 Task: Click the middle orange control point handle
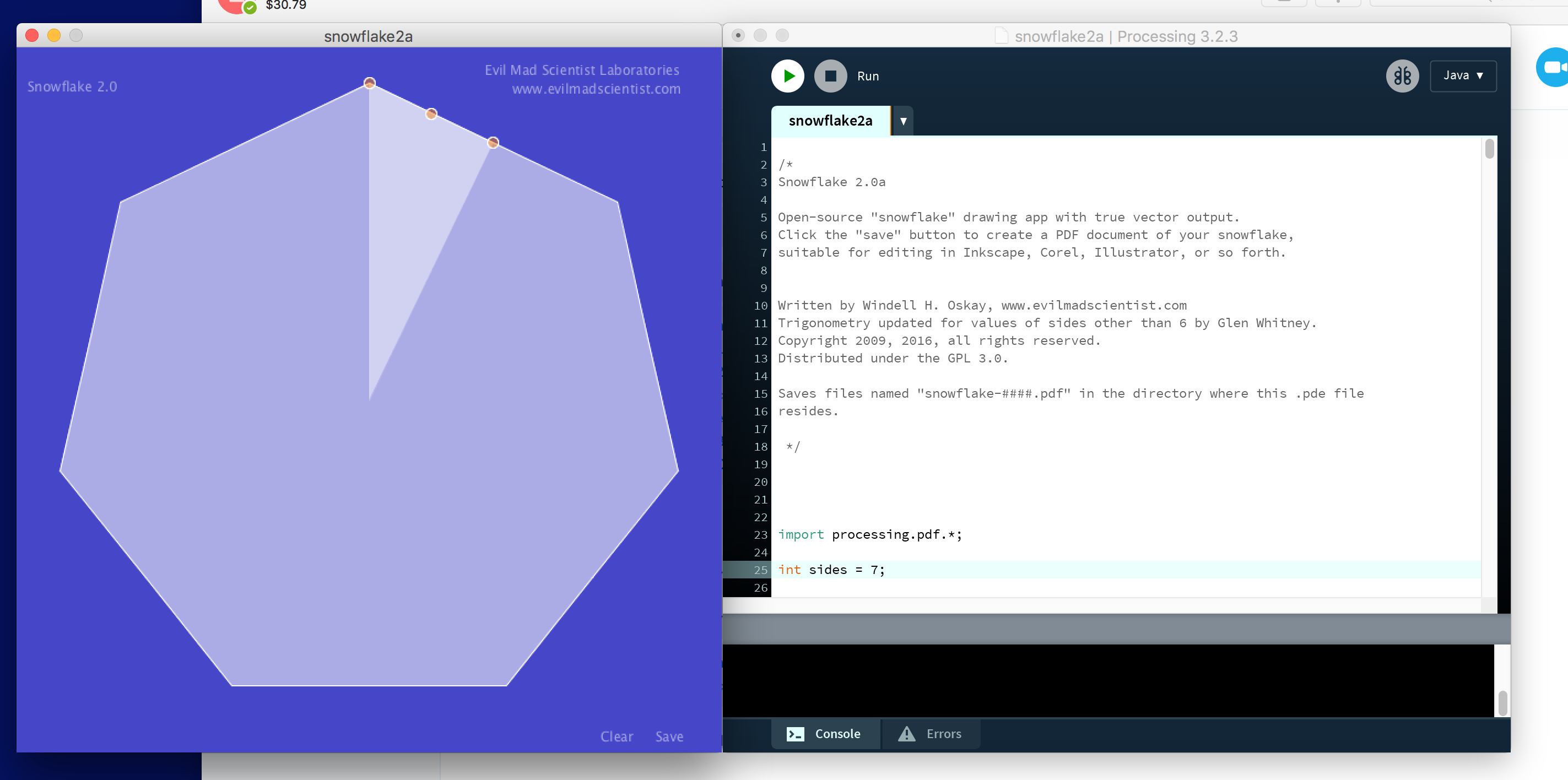(431, 114)
